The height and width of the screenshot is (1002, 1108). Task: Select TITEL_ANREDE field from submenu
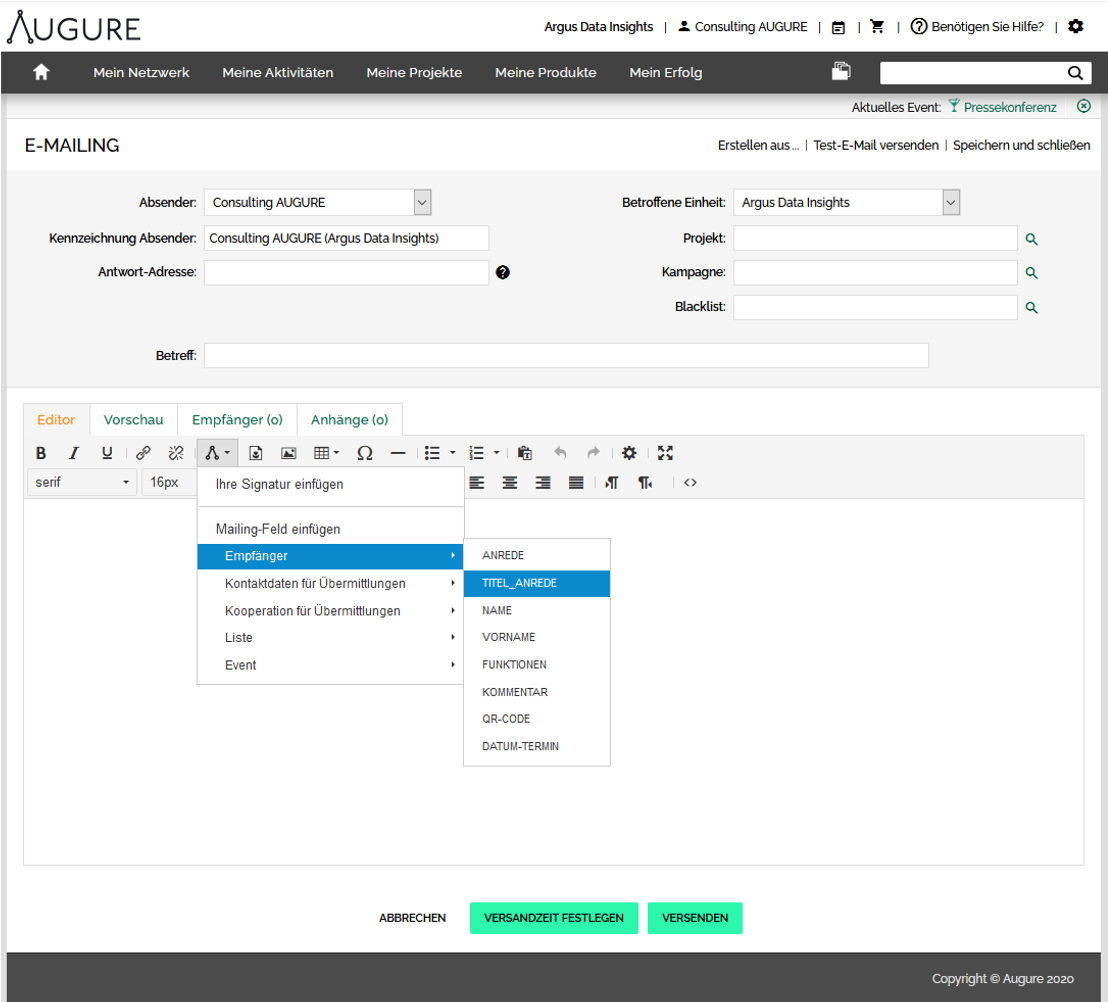pyautogui.click(x=537, y=583)
